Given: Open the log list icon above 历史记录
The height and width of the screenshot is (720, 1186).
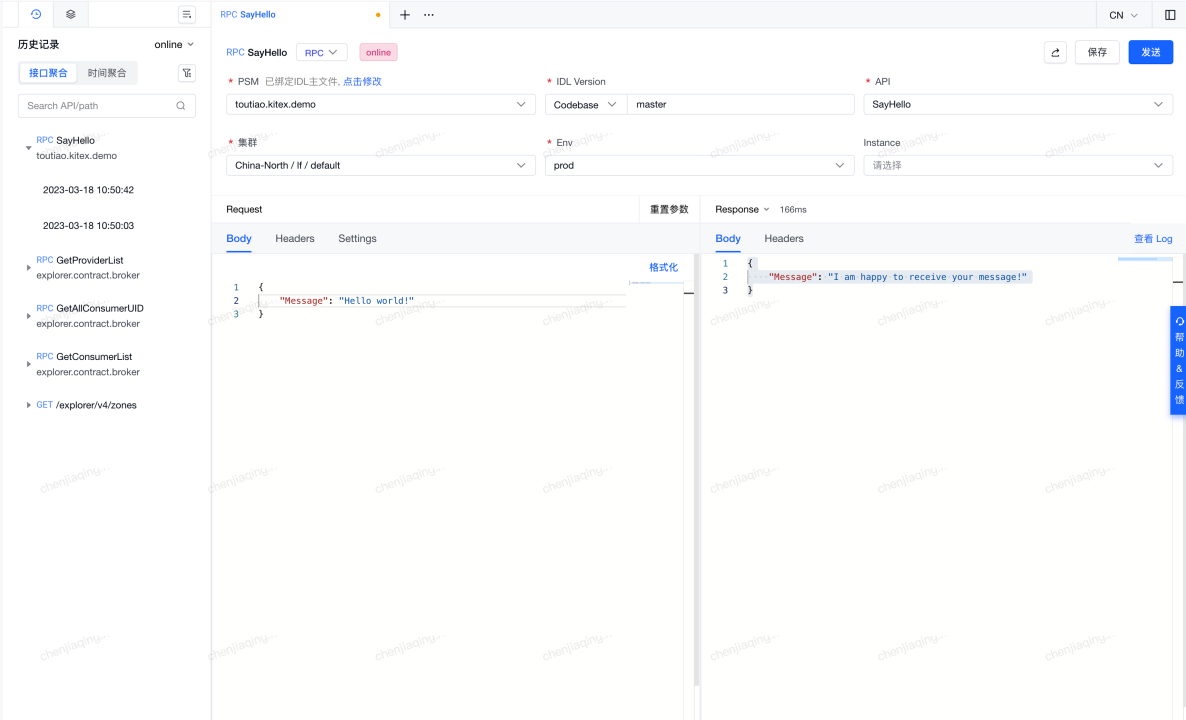Looking at the screenshot, I should 186,14.
